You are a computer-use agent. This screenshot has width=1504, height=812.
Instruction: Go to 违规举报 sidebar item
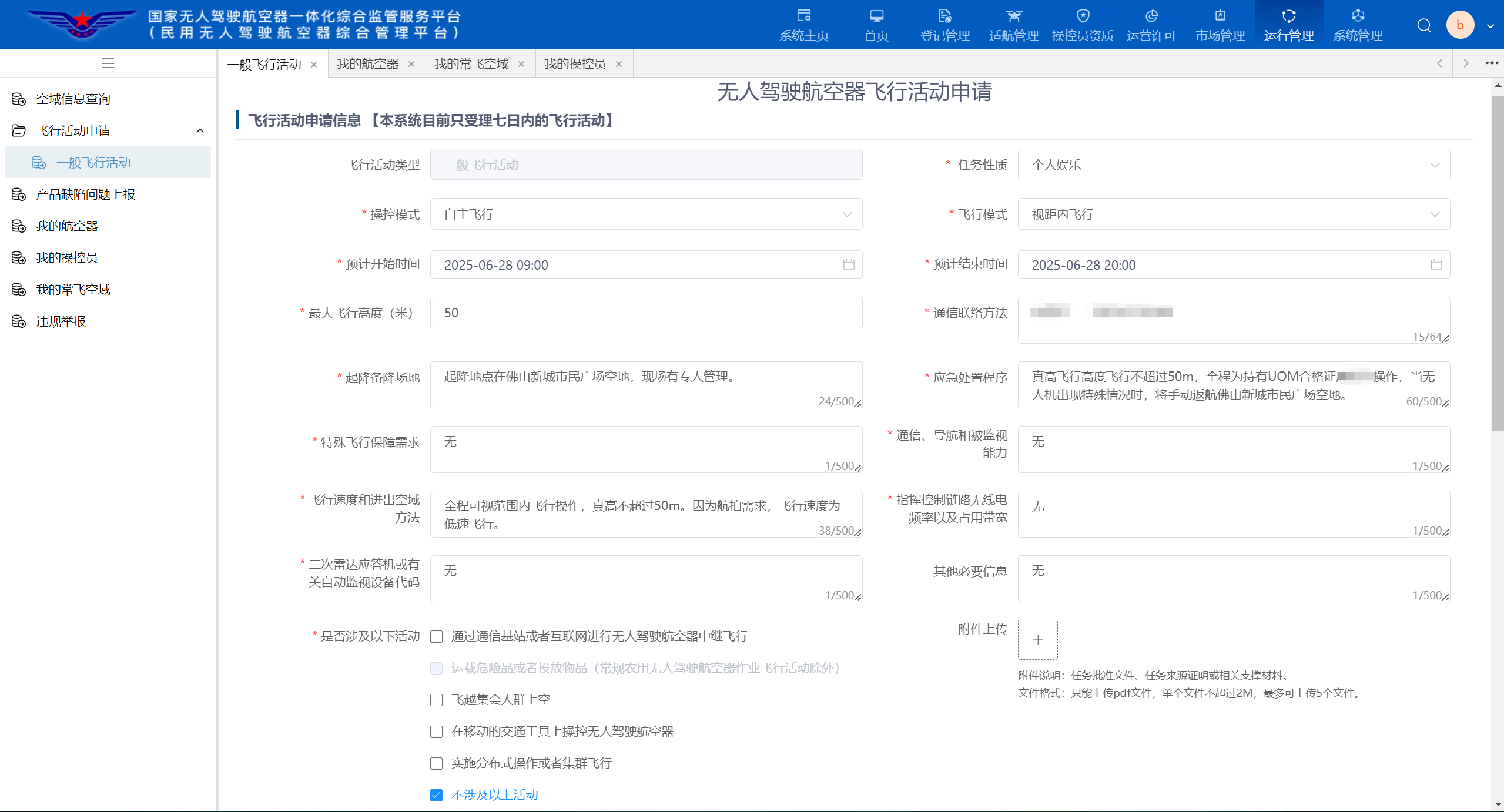(61, 321)
